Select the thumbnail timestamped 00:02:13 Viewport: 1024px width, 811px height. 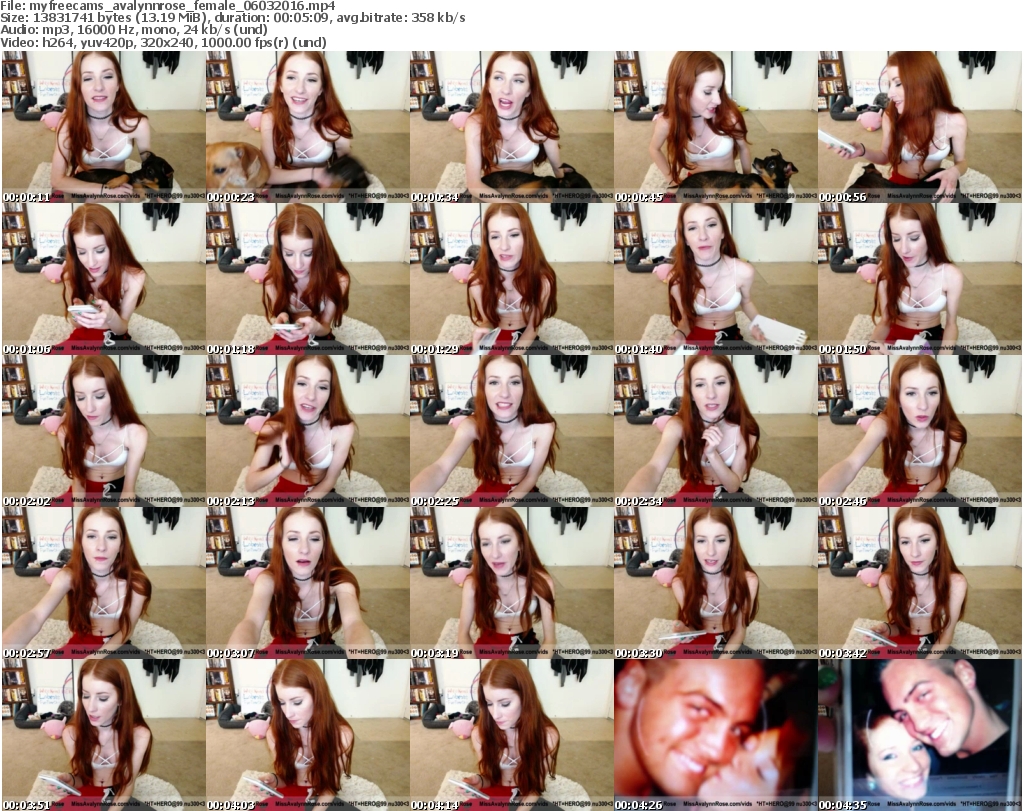308,431
